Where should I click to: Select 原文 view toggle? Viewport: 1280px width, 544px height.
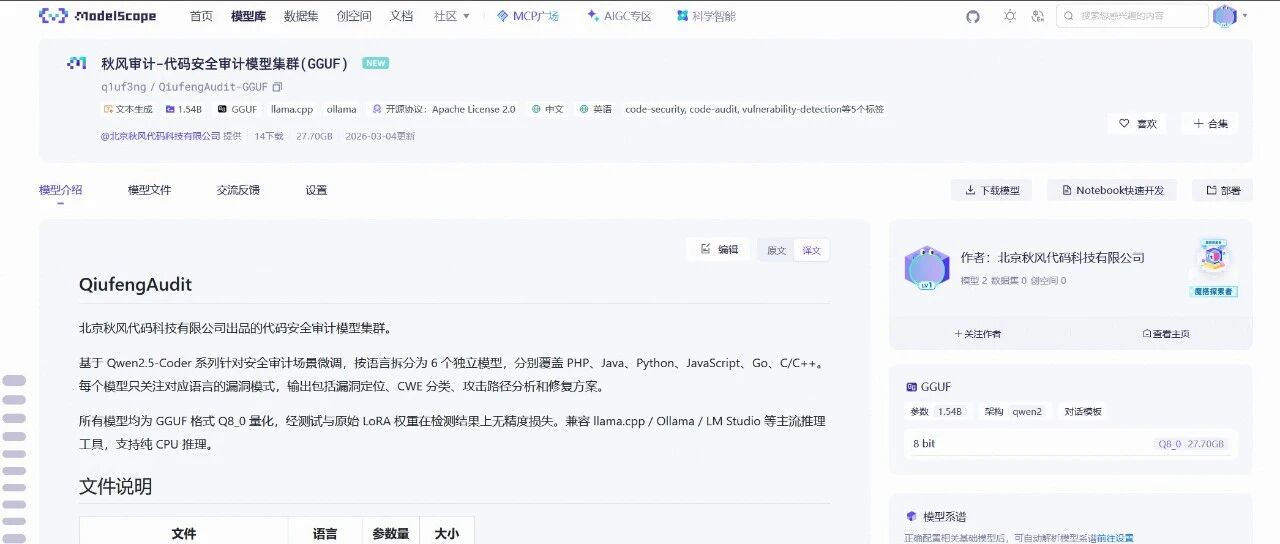(776, 250)
